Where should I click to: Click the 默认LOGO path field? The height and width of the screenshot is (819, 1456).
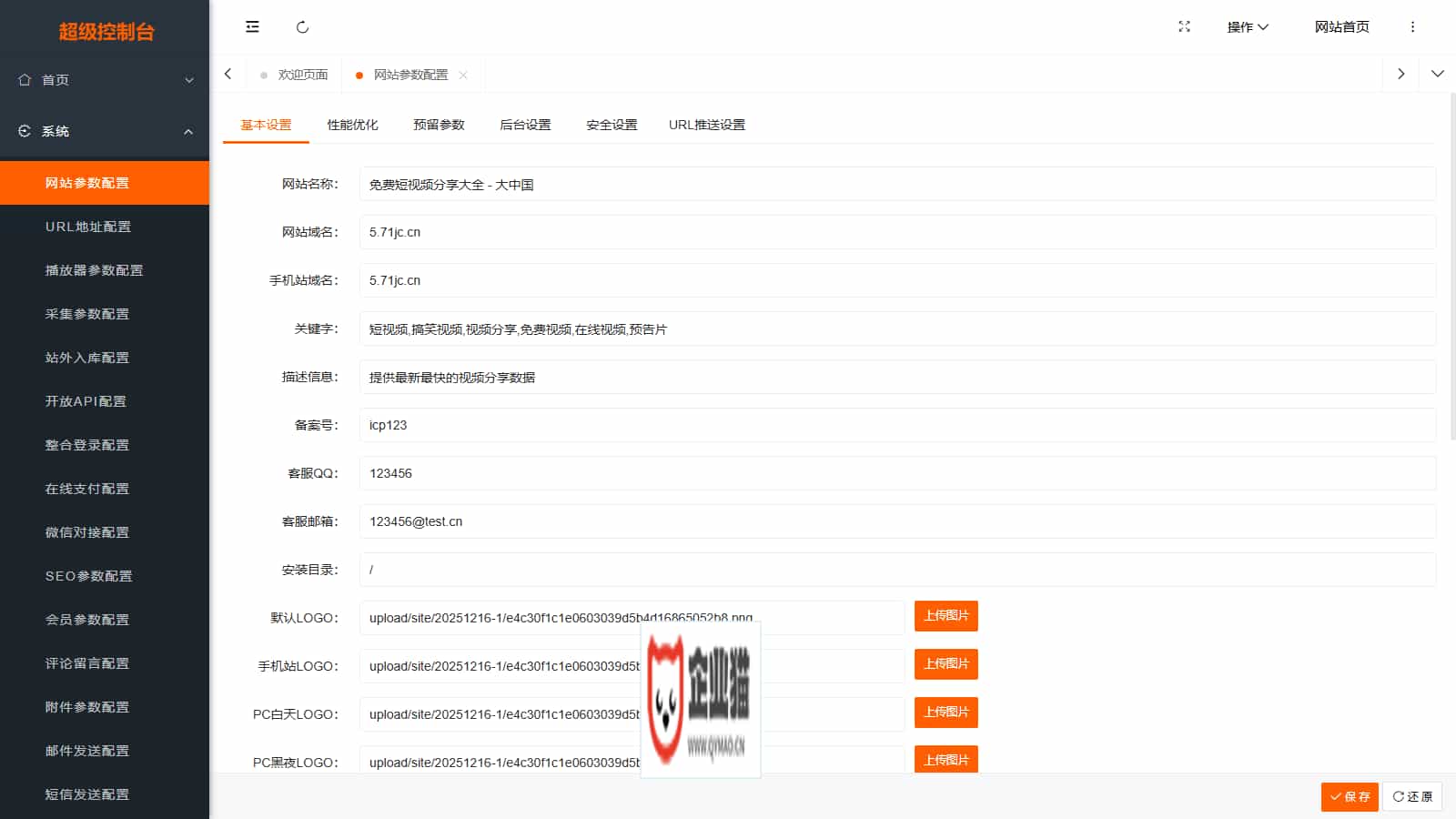[632, 618]
